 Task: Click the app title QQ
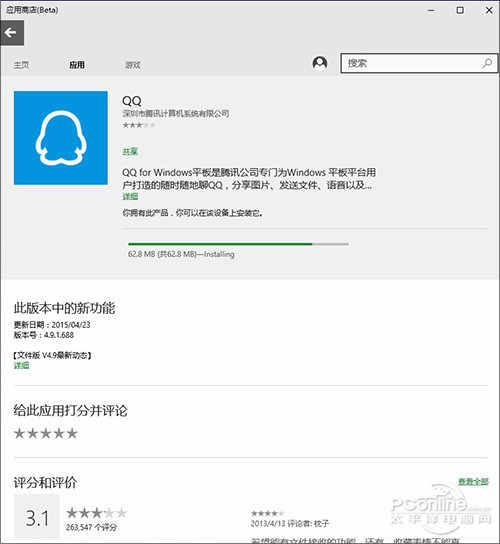pos(132,101)
